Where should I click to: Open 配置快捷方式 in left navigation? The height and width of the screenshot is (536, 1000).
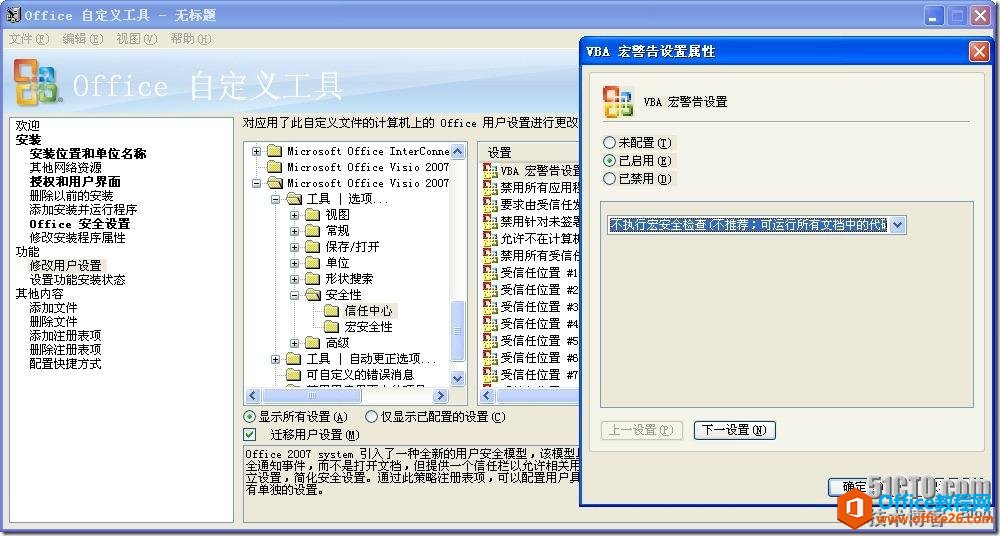pos(65,364)
